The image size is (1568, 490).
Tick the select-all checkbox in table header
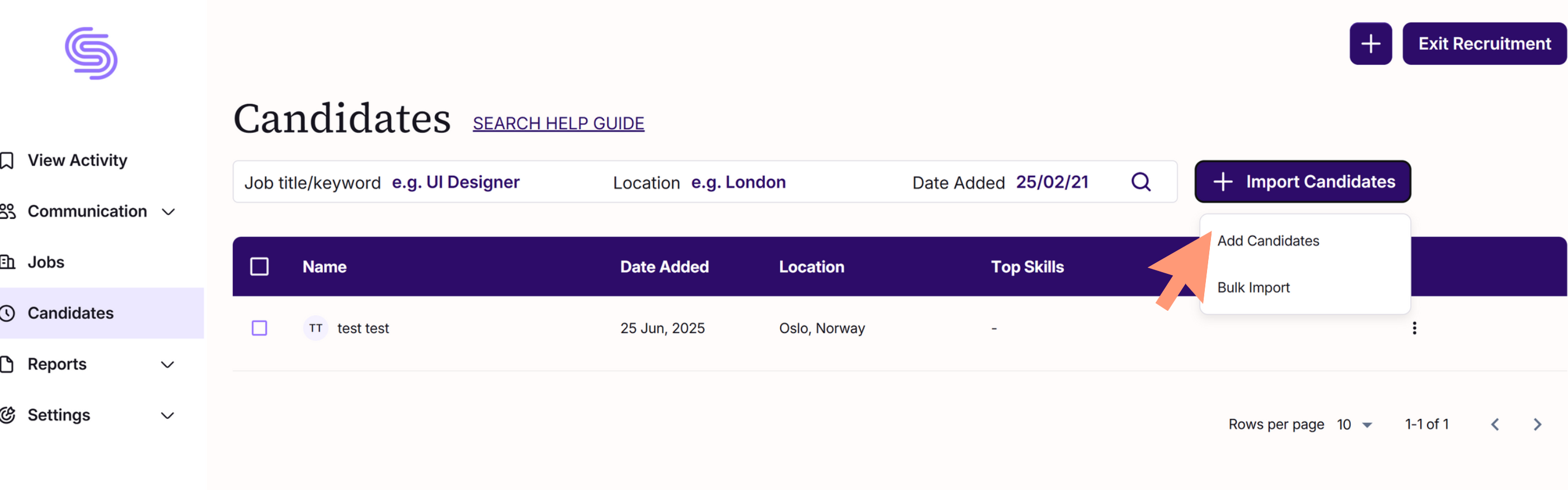259,267
